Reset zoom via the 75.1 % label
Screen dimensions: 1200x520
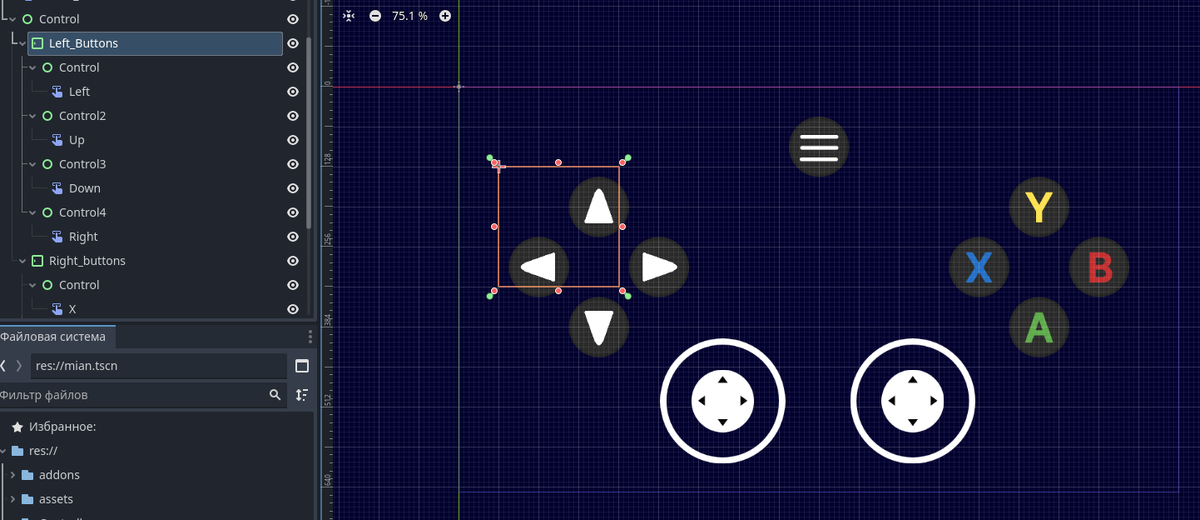(x=410, y=16)
